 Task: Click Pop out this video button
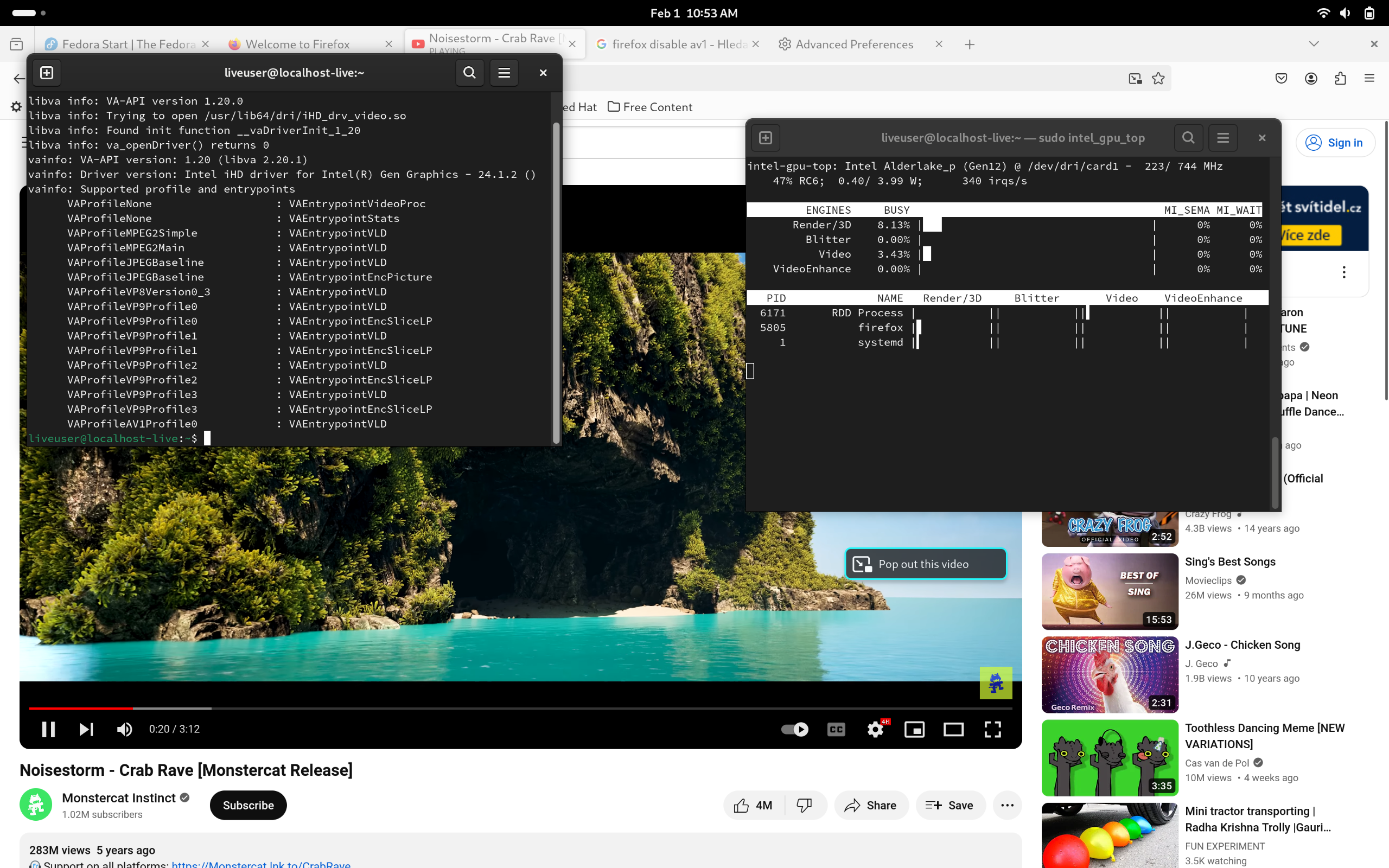coord(925,564)
